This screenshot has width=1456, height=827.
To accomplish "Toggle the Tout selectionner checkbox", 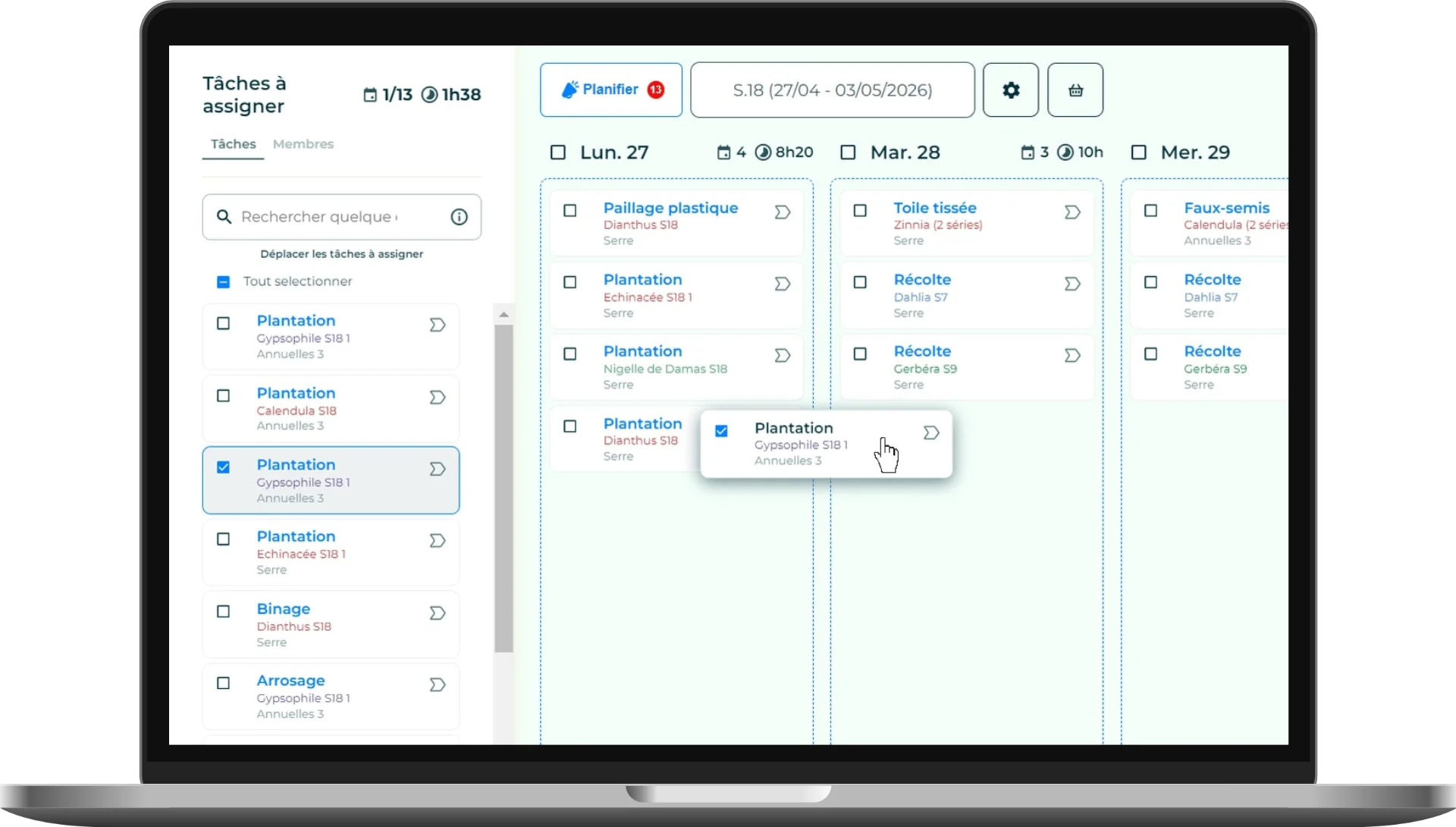I will click(x=223, y=281).
